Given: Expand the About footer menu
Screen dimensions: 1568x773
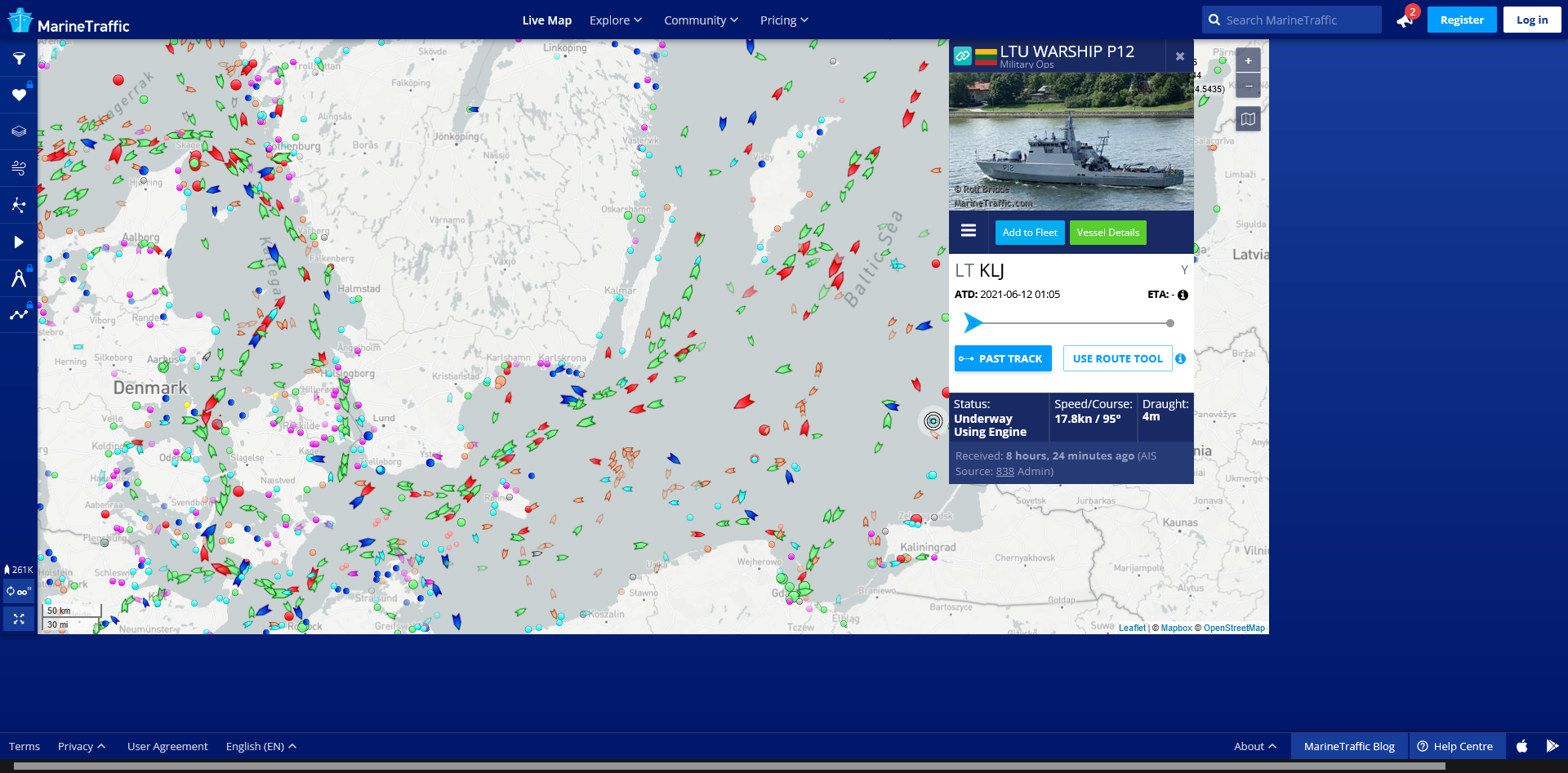Looking at the screenshot, I should [x=1254, y=746].
